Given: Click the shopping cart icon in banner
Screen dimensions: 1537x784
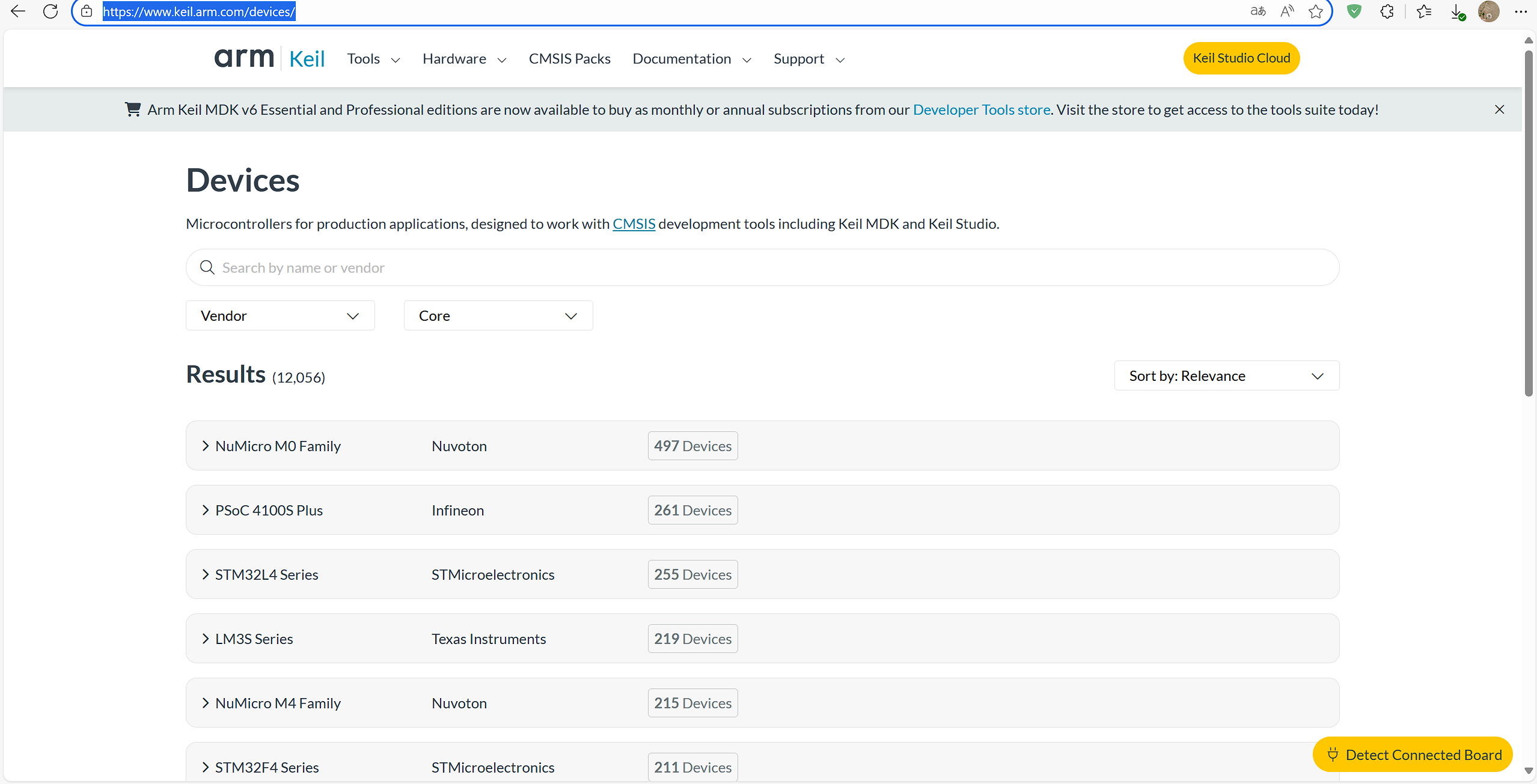Looking at the screenshot, I should tap(133, 109).
